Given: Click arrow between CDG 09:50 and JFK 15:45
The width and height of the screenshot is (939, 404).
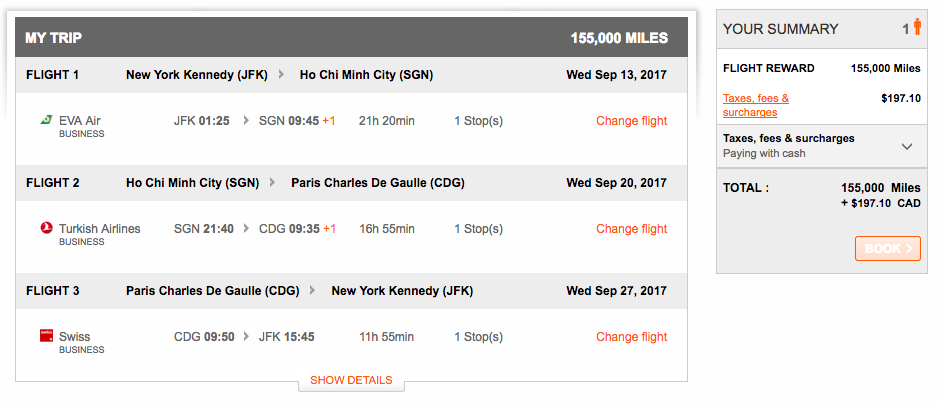Looking at the screenshot, I should click(246, 336).
